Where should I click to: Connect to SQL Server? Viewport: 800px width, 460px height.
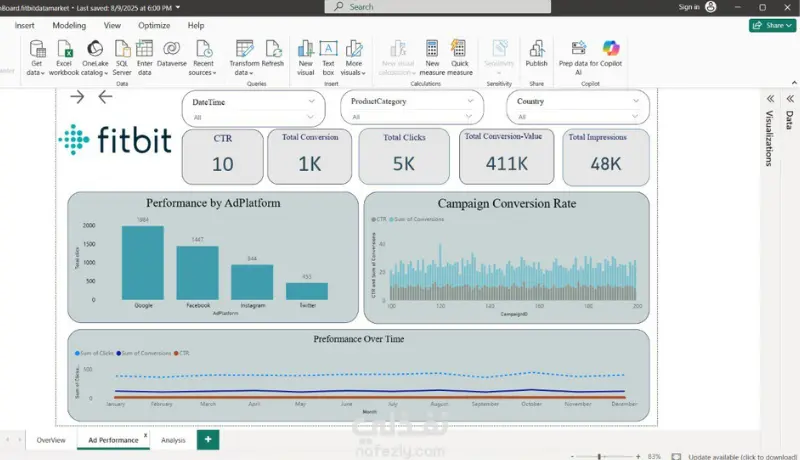click(x=122, y=58)
